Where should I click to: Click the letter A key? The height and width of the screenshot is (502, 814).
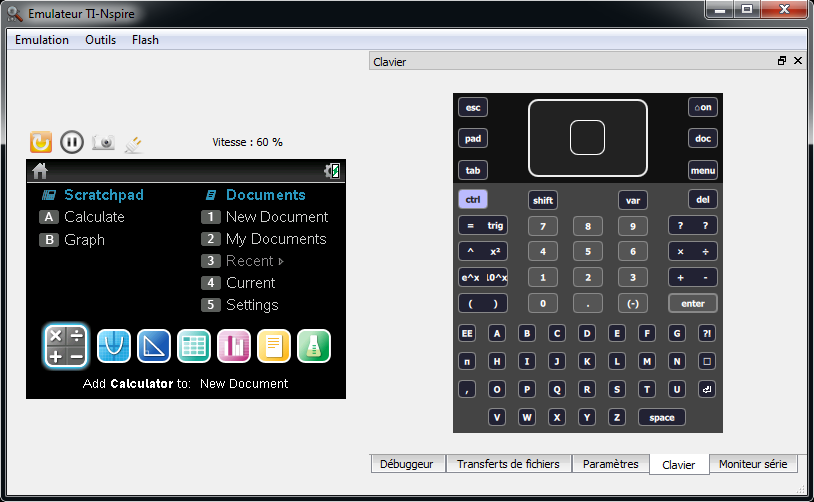(x=497, y=333)
